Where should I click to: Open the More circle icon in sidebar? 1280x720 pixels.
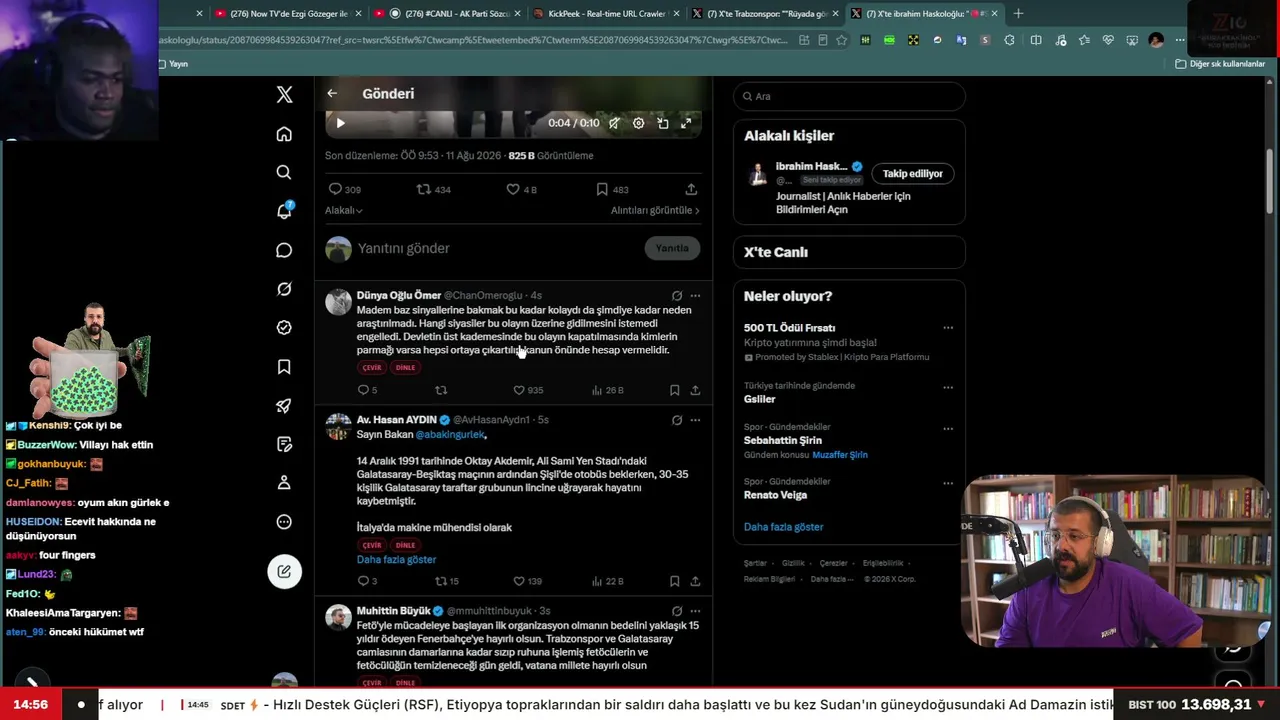(284, 522)
